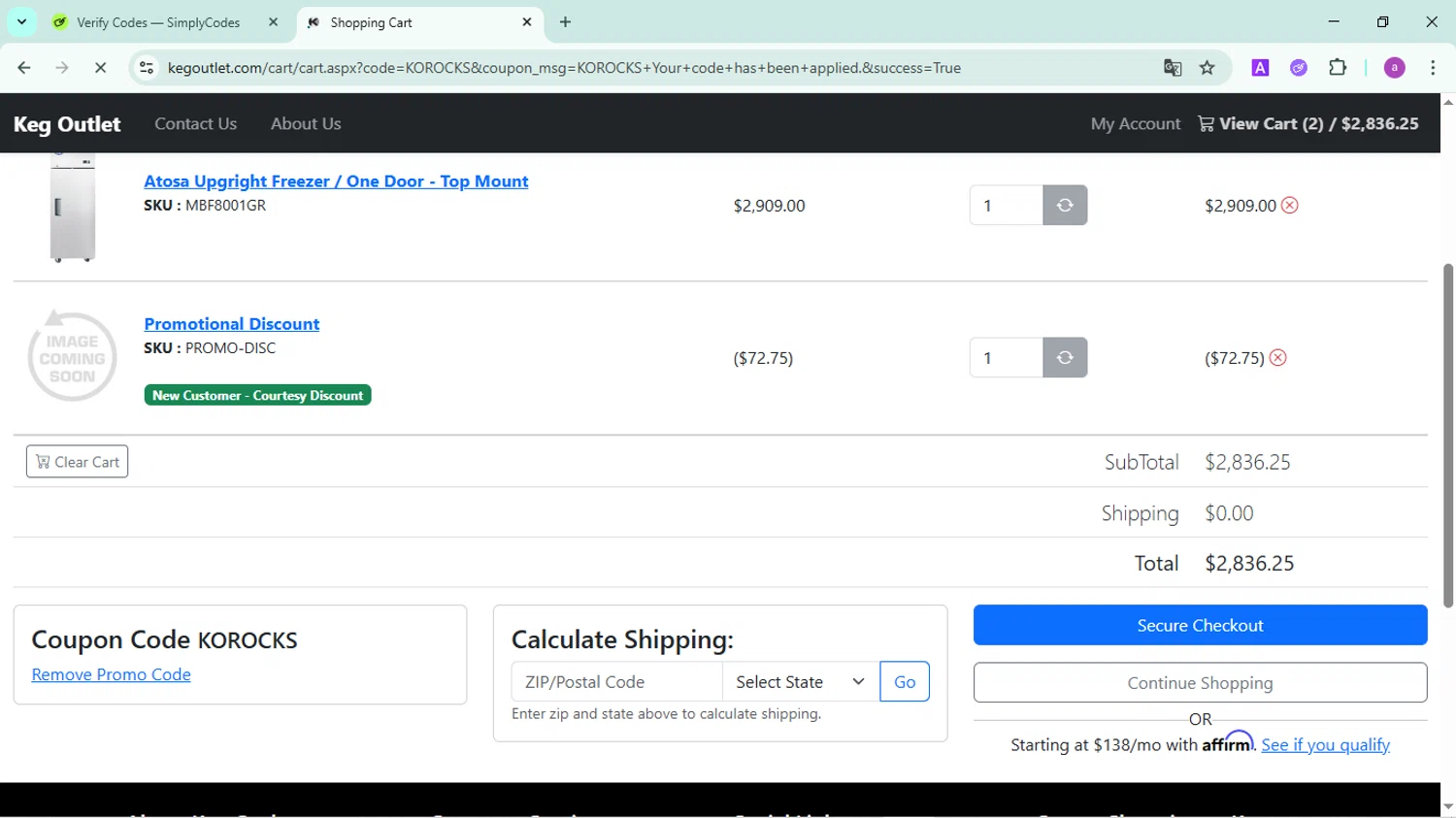The image size is (1456, 818).
Task: Click the scrollbar down arrow
Action: point(1448,807)
